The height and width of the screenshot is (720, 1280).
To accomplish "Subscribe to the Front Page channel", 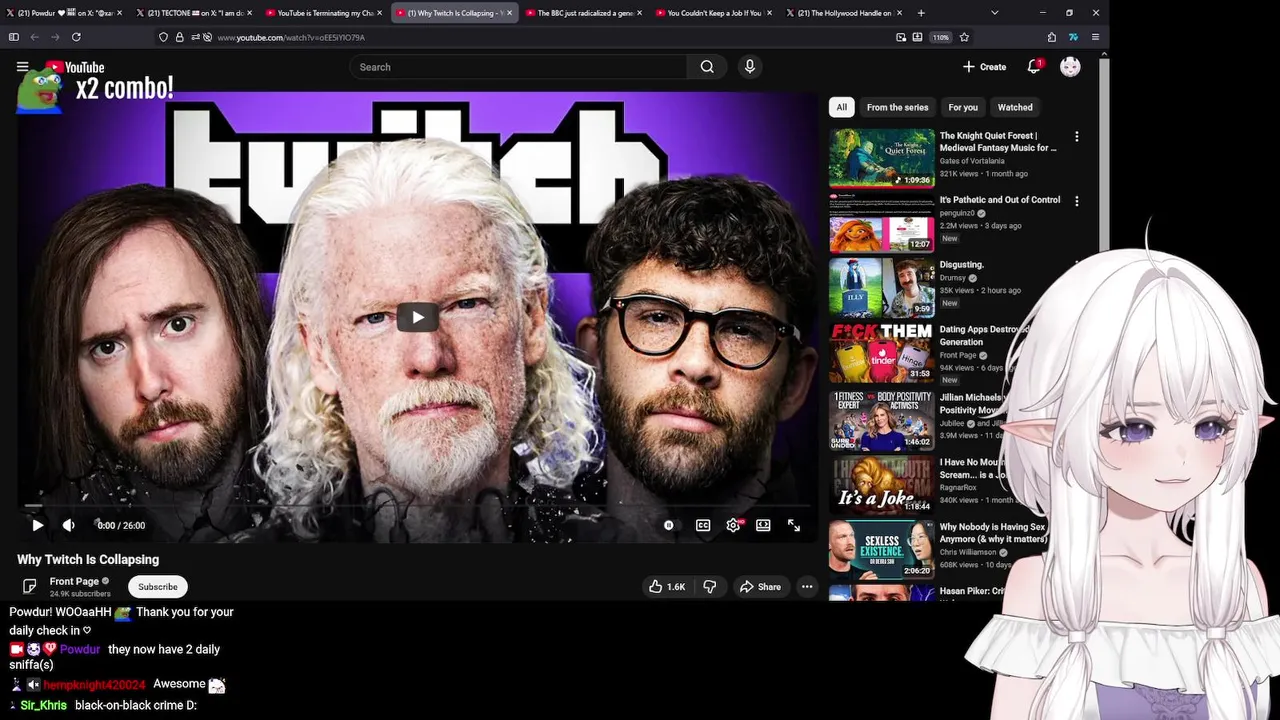I will click(158, 587).
